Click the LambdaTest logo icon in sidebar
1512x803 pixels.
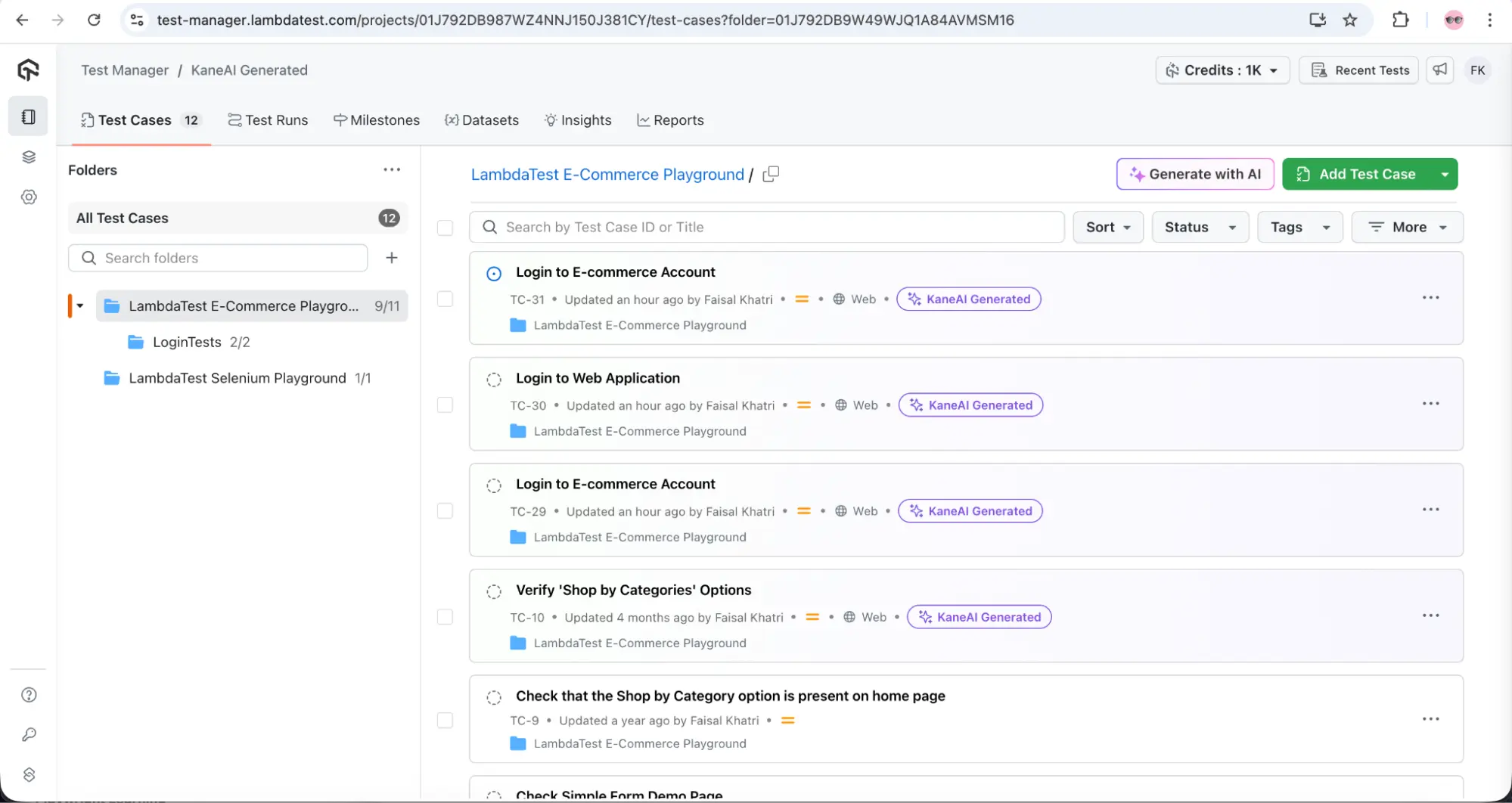pos(28,70)
